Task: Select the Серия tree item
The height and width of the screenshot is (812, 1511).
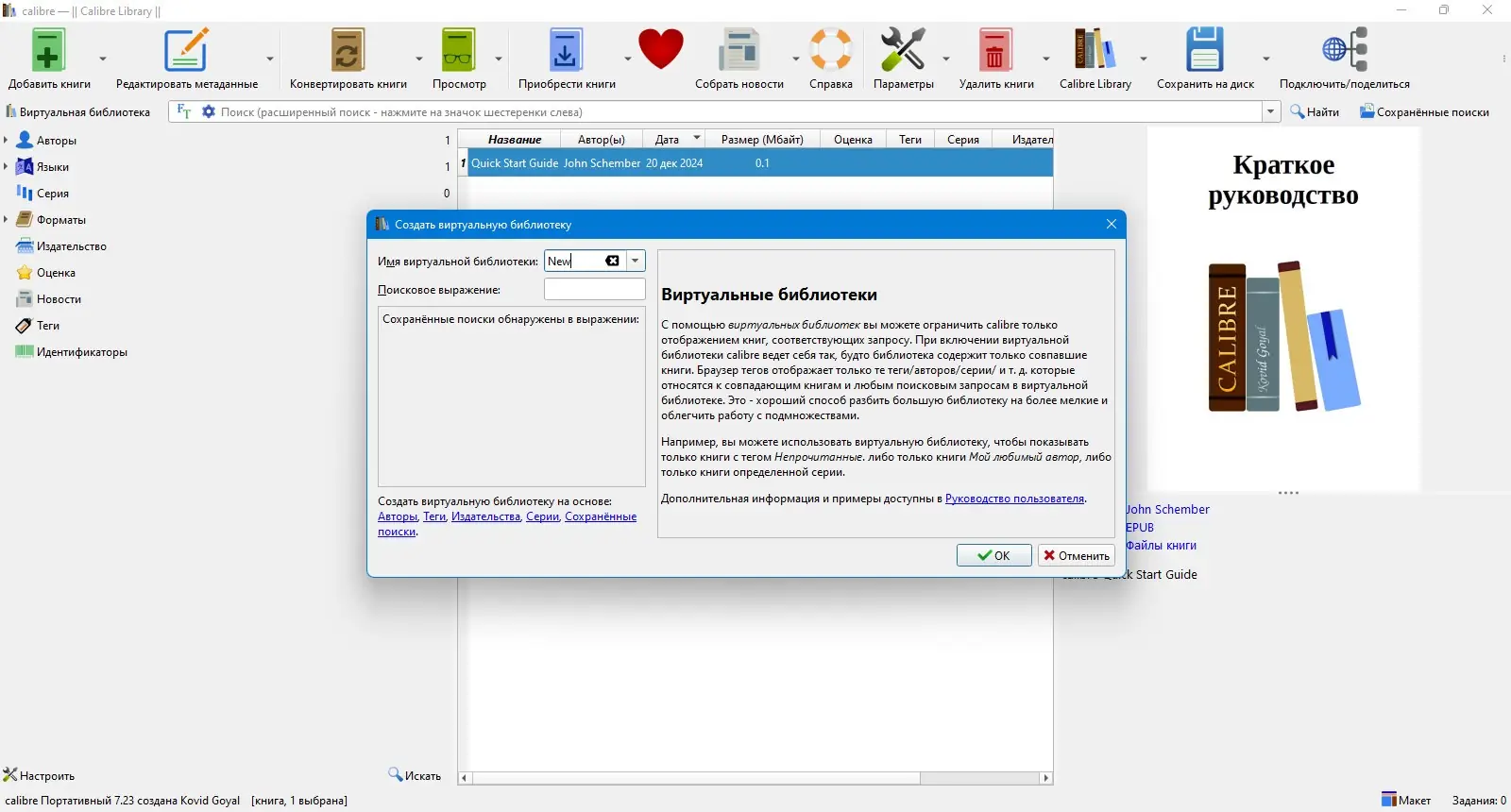Action: tap(53, 193)
